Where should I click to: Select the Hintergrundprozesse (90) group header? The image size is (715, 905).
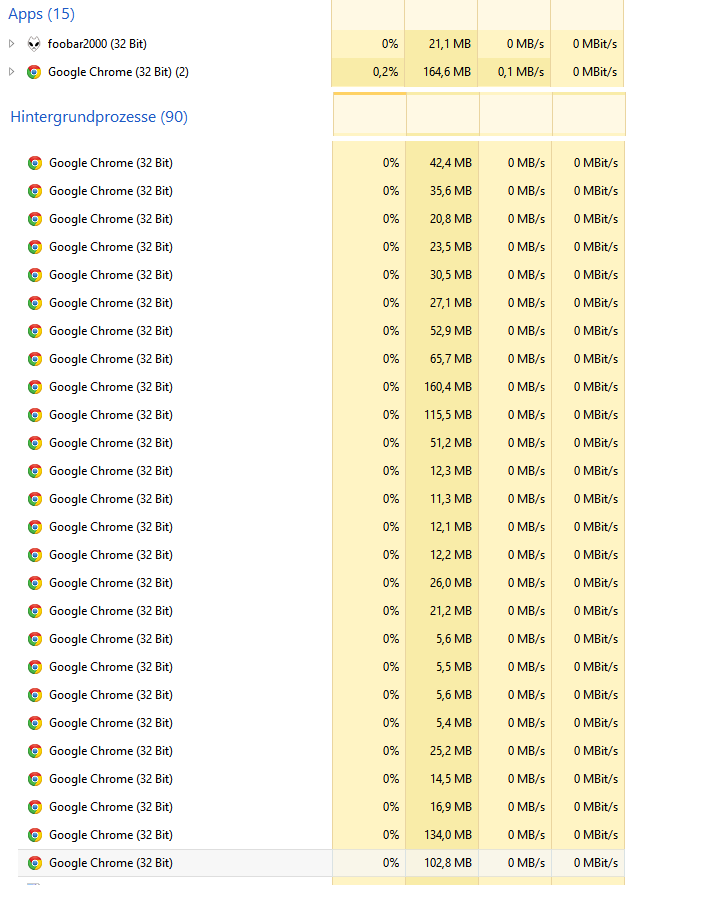(x=99, y=117)
